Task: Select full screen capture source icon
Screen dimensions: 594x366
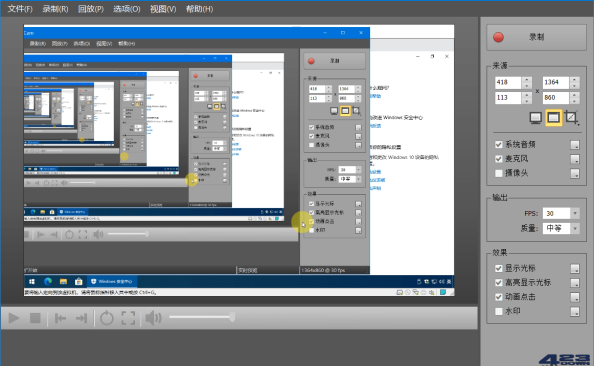Action: click(535, 118)
